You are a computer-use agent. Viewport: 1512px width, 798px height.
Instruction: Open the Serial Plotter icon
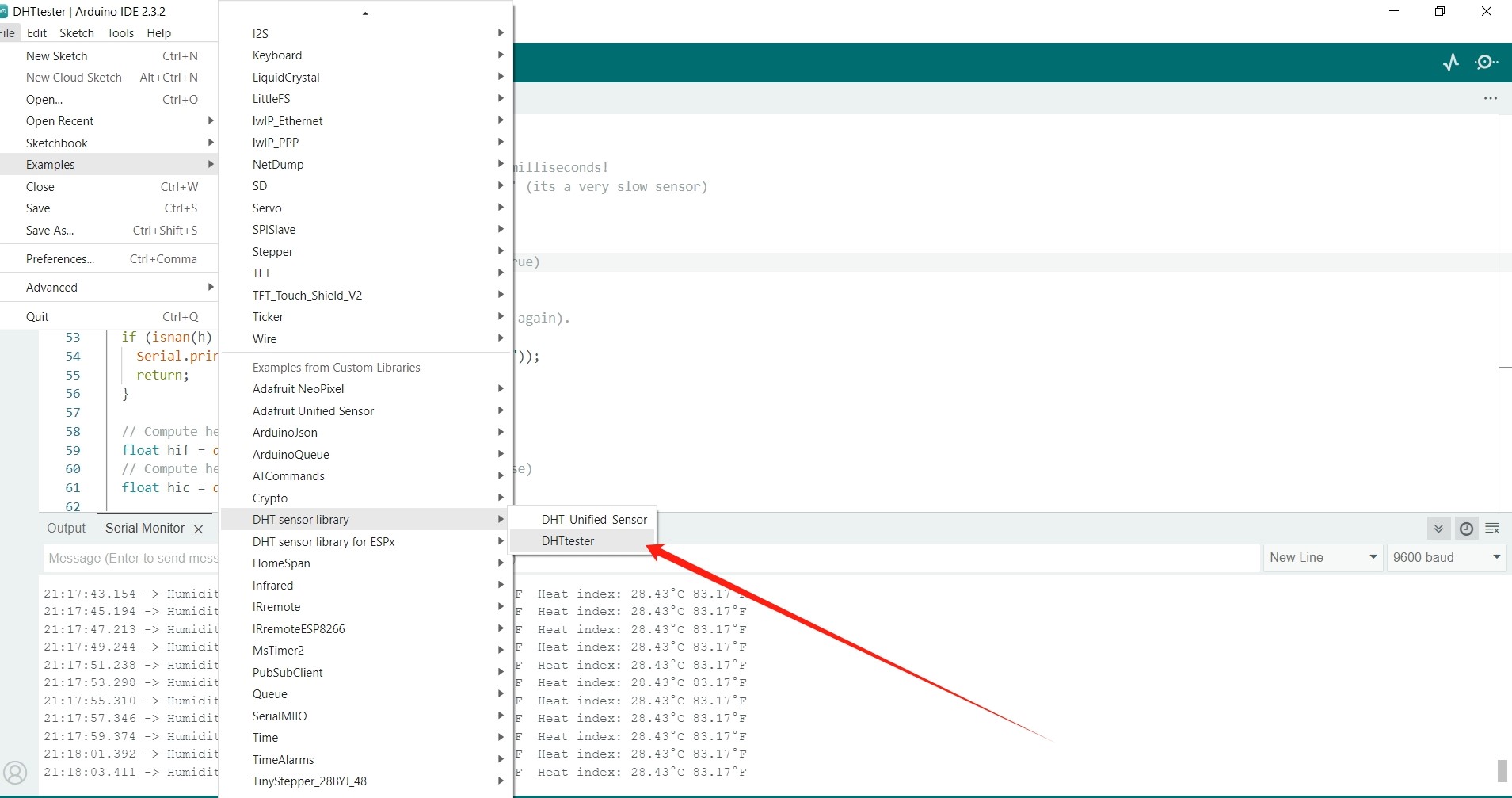click(x=1451, y=63)
